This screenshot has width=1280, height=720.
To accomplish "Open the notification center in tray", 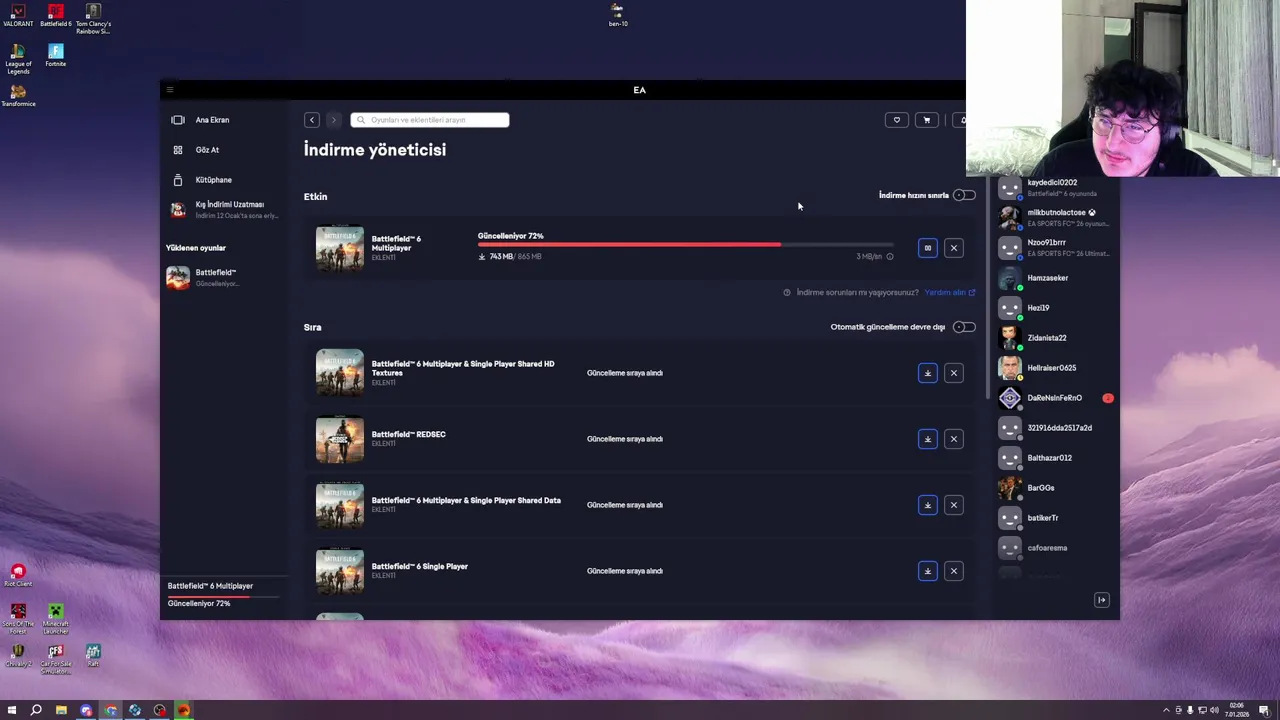I will point(1264,710).
